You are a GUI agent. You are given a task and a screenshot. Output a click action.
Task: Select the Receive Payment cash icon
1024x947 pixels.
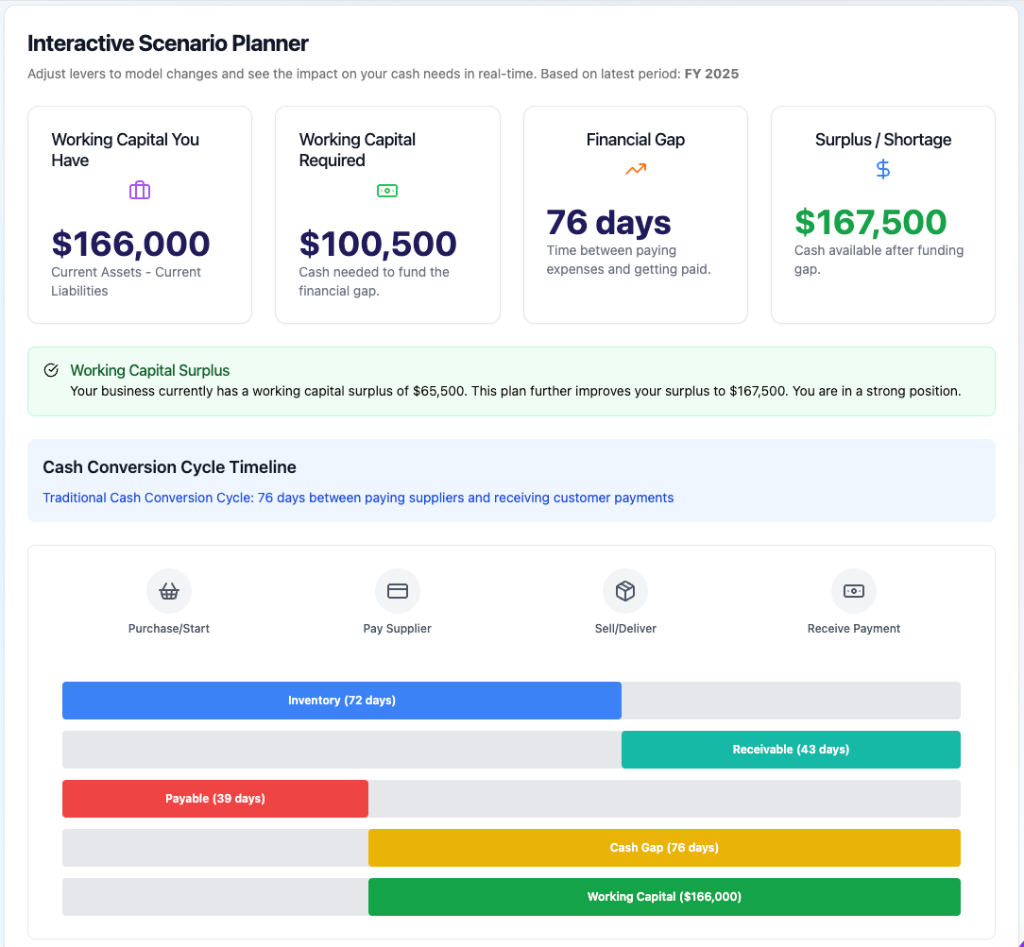pyautogui.click(x=854, y=591)
